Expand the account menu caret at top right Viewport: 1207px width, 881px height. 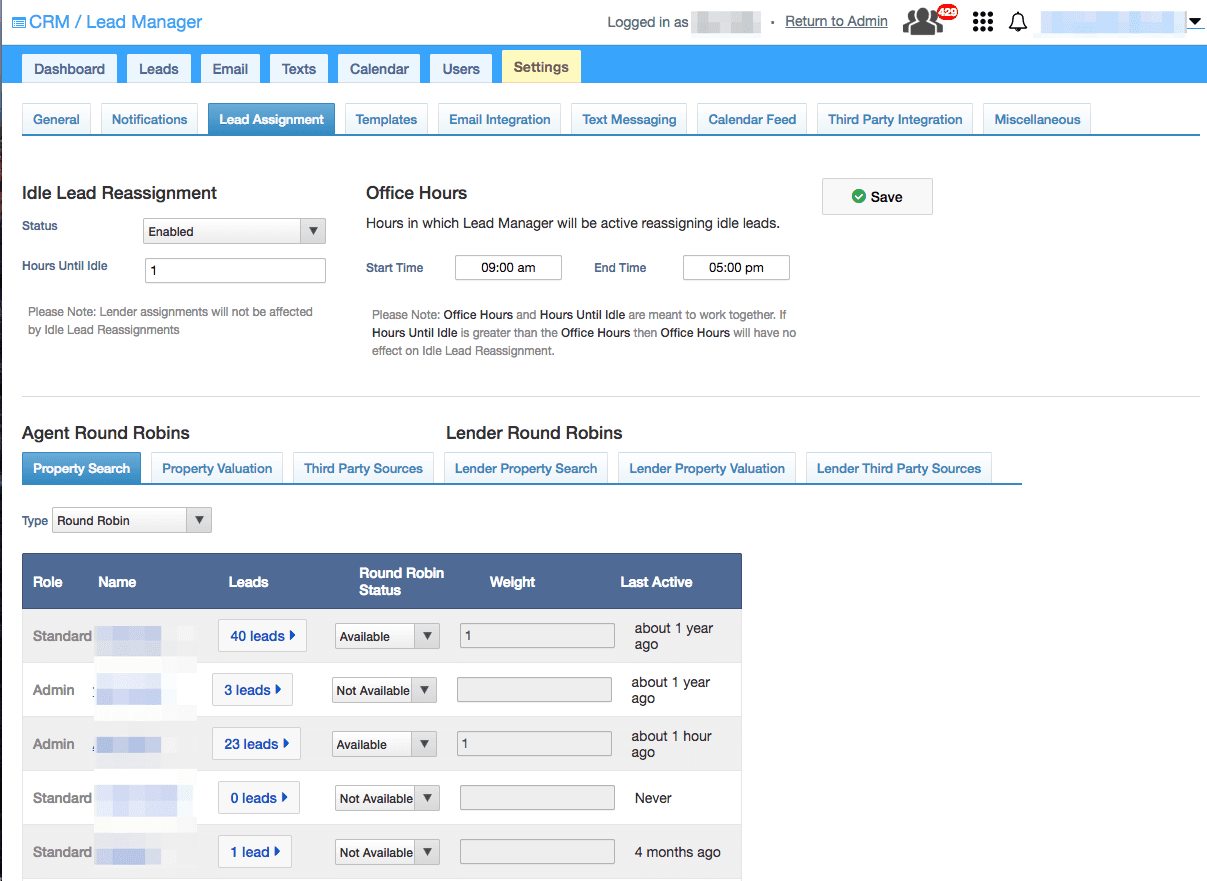coord(1196,21)
